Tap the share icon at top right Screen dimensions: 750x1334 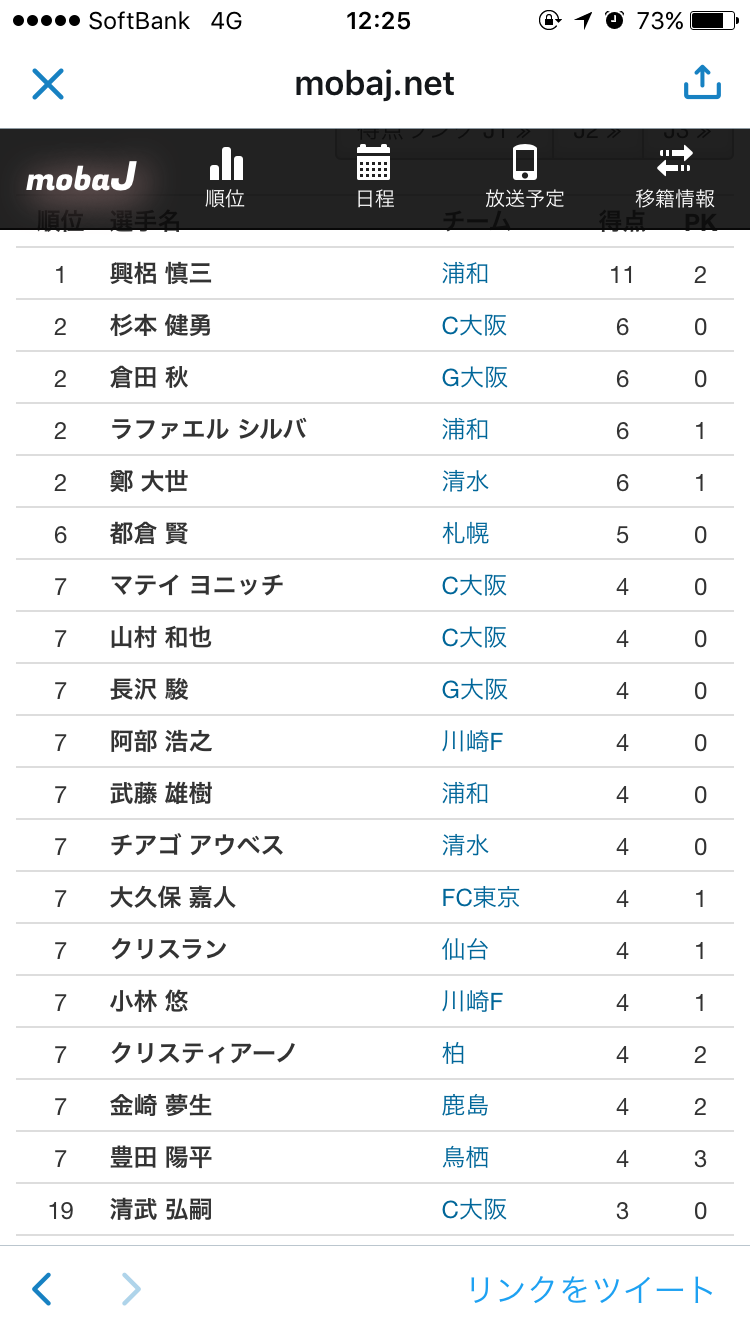point(702,82)
